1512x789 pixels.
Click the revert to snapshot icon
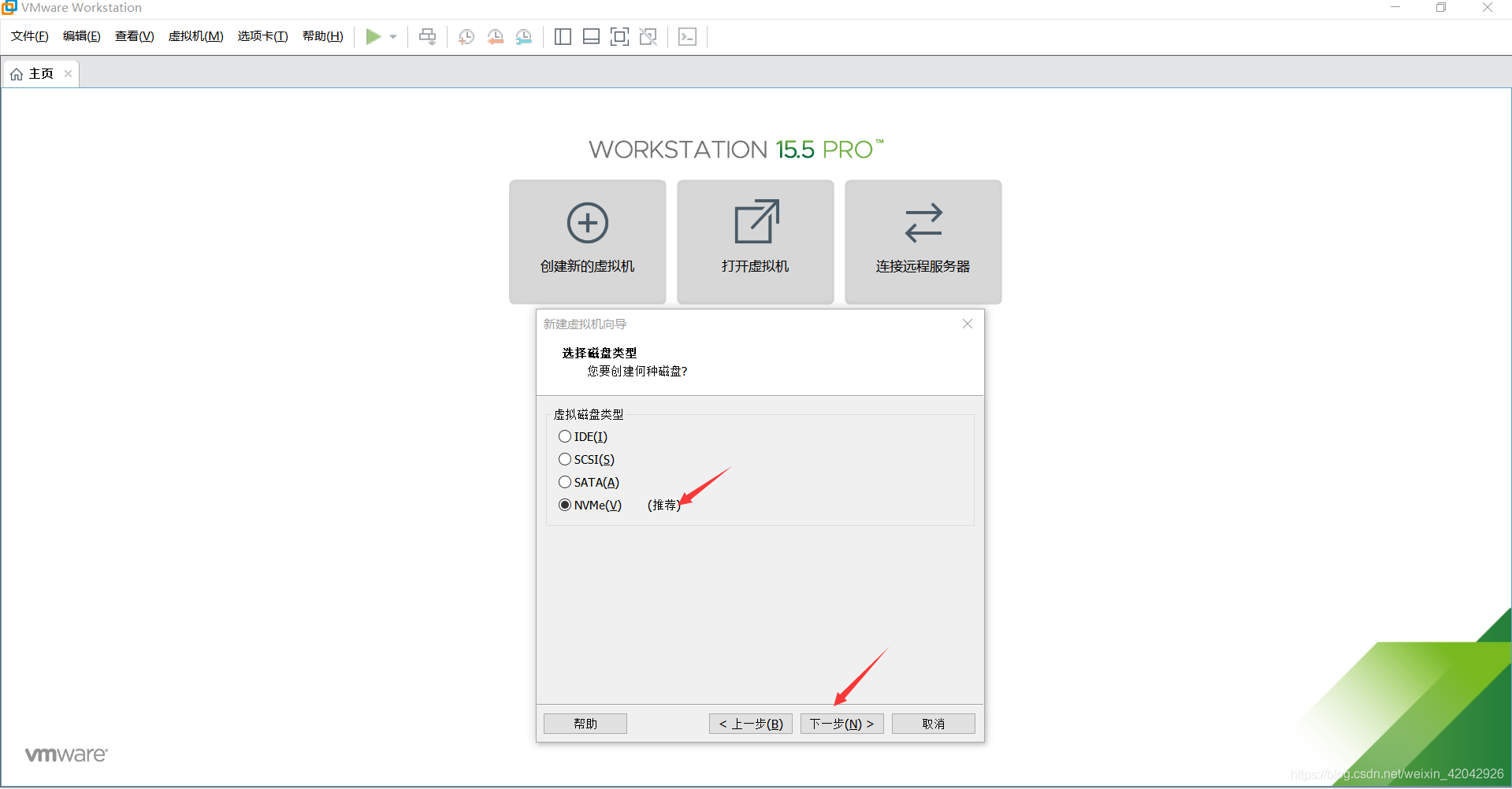pyautogui.click(x=495, y=36)
